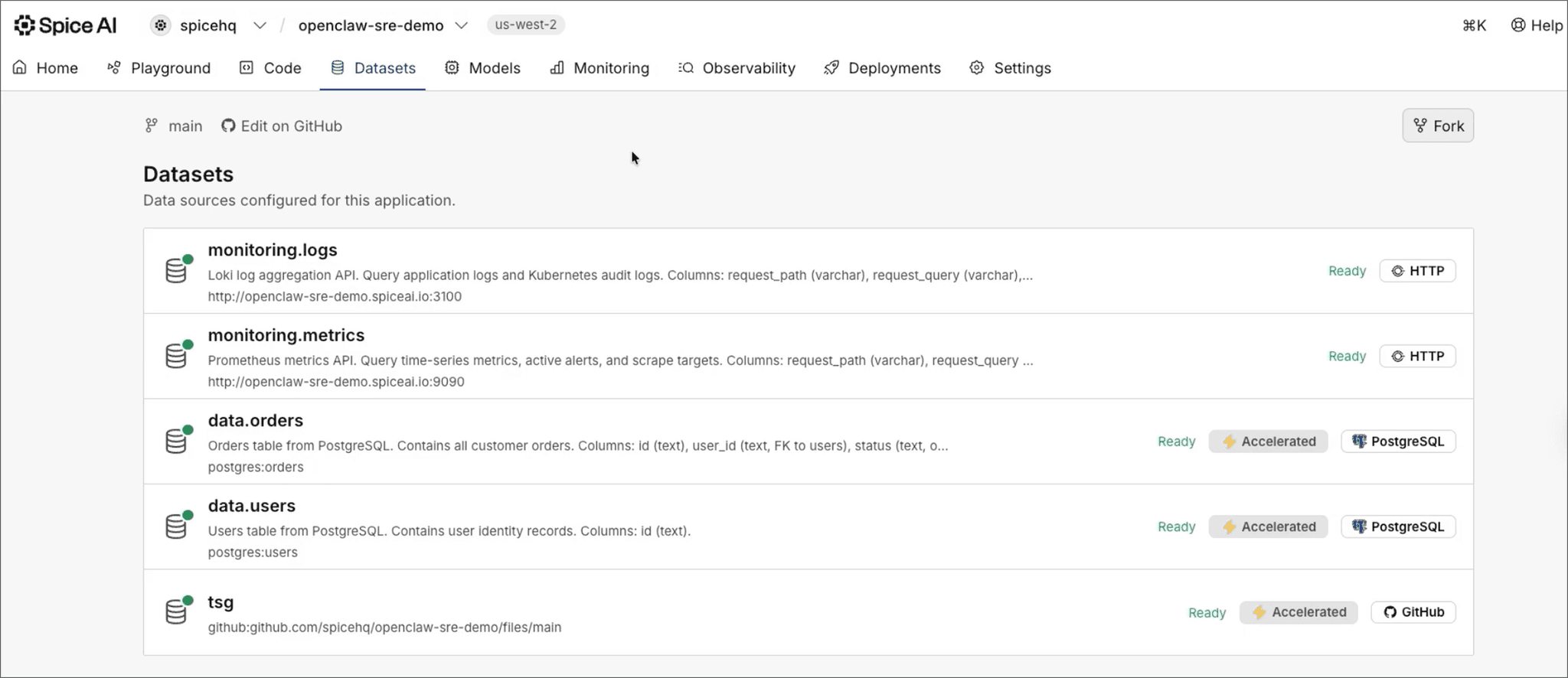Click the Ready status of monitoring.metrics
1568x678 pixels.
(x=1347, y=356)
